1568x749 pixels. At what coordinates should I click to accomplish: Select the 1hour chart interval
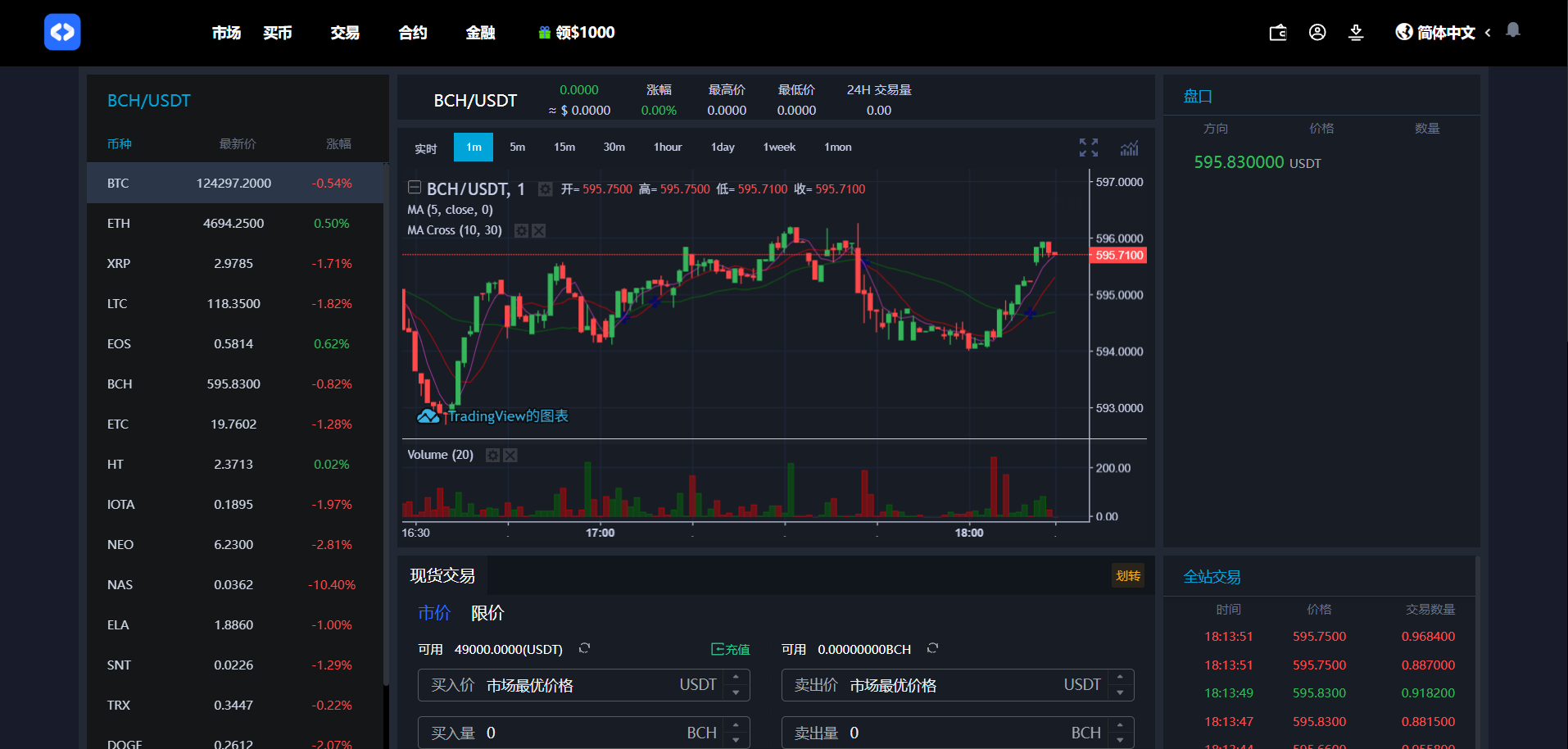[667, 148]
